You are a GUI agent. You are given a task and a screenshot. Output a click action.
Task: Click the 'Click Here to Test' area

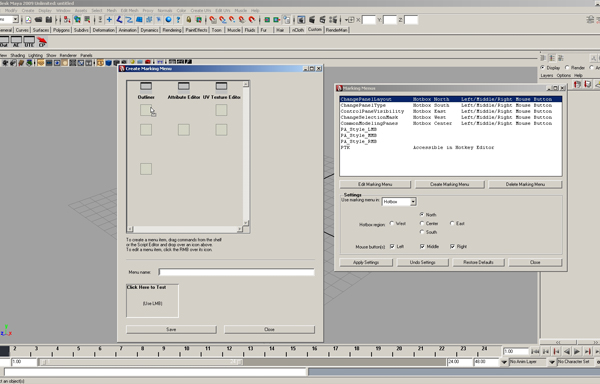click(152, 301)
